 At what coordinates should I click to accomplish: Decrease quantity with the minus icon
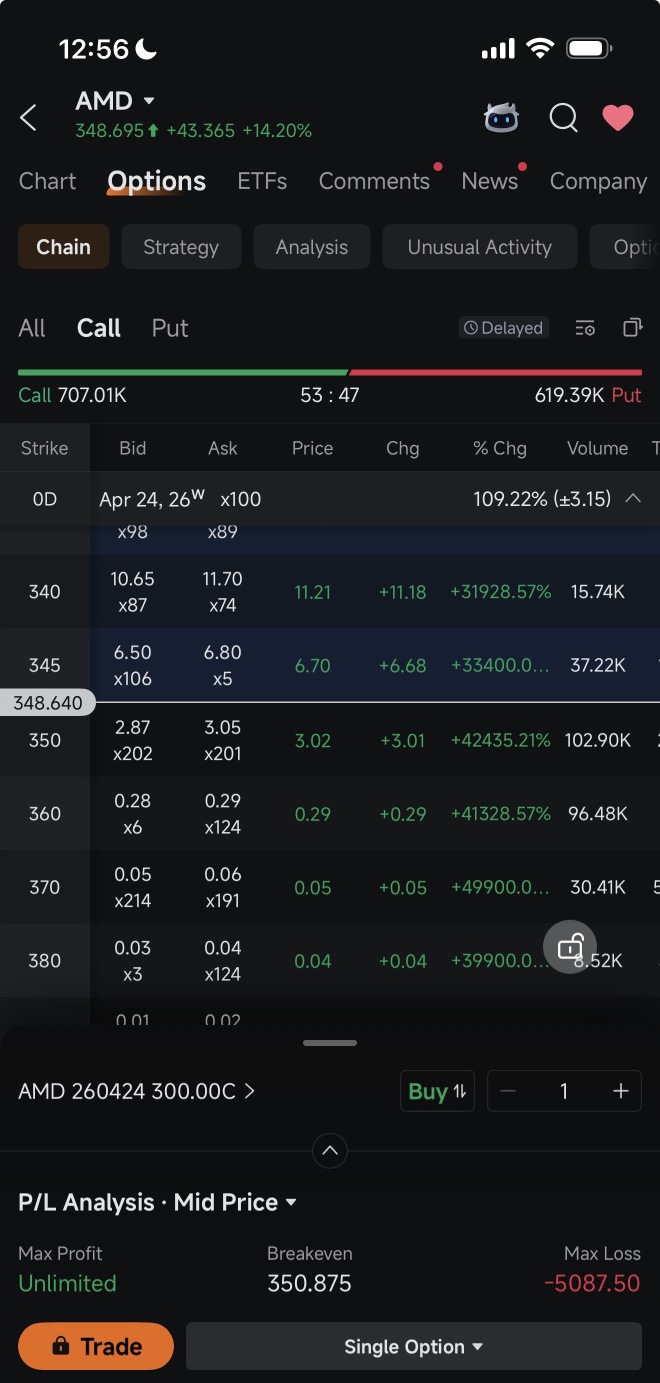click(507, 1091)
